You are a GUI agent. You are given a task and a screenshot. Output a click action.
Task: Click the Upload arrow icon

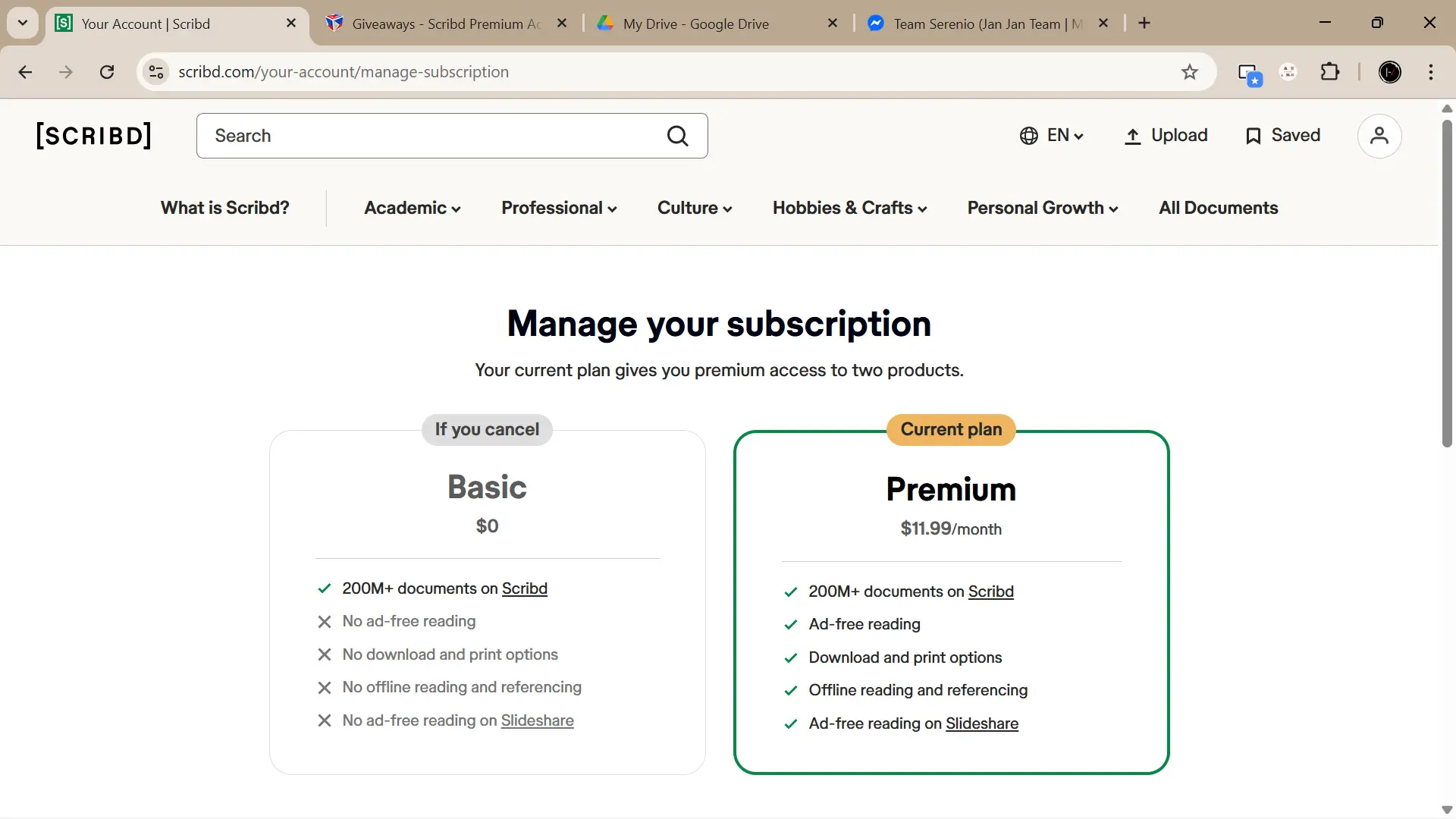pyautogui.click(x=1132, y=136)
